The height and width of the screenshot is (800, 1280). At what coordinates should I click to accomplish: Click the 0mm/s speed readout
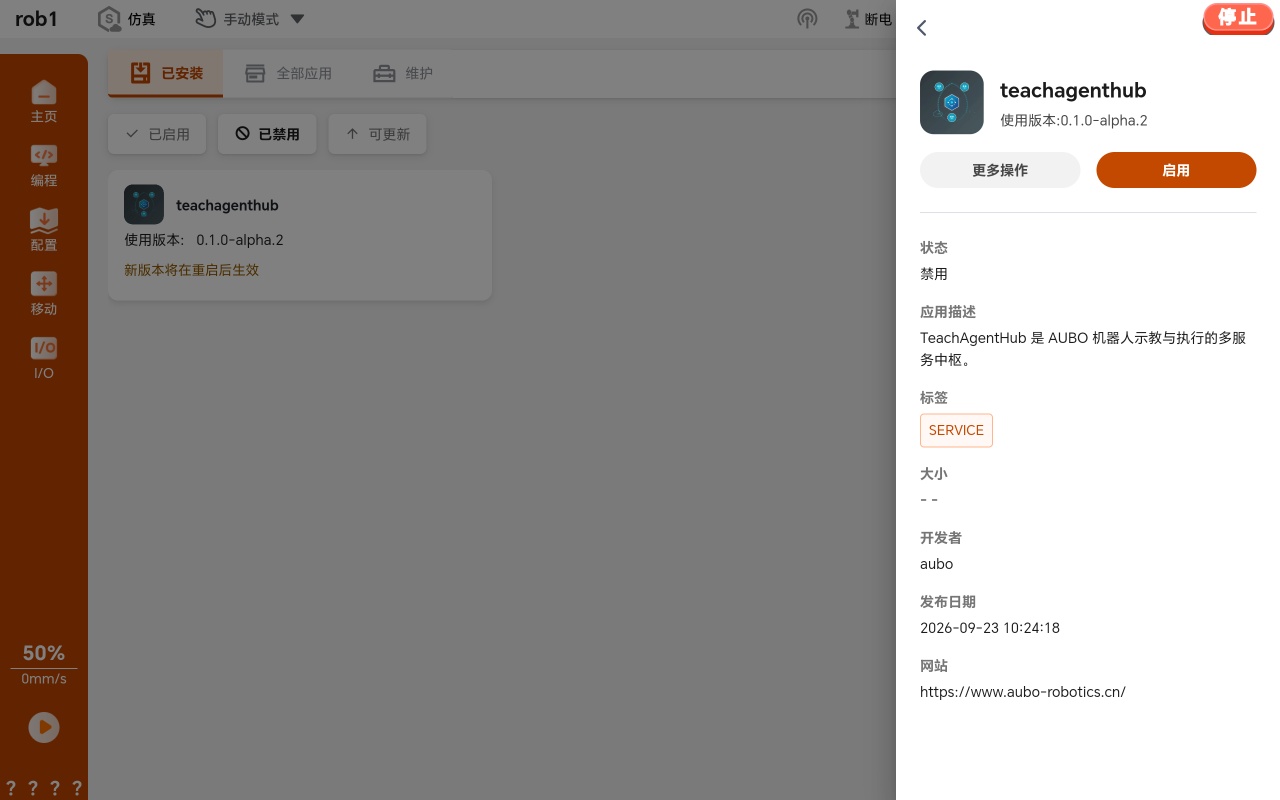click(x=44, y=679)
